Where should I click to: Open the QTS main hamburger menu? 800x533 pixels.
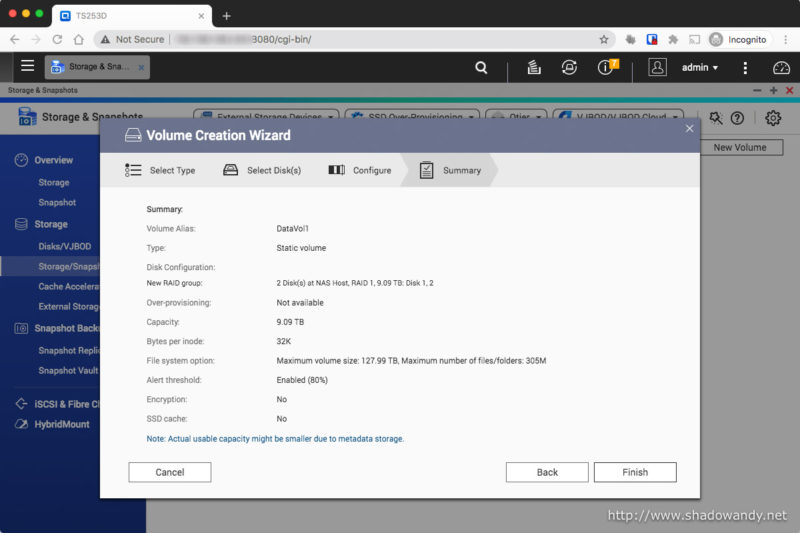coord(27,66)
